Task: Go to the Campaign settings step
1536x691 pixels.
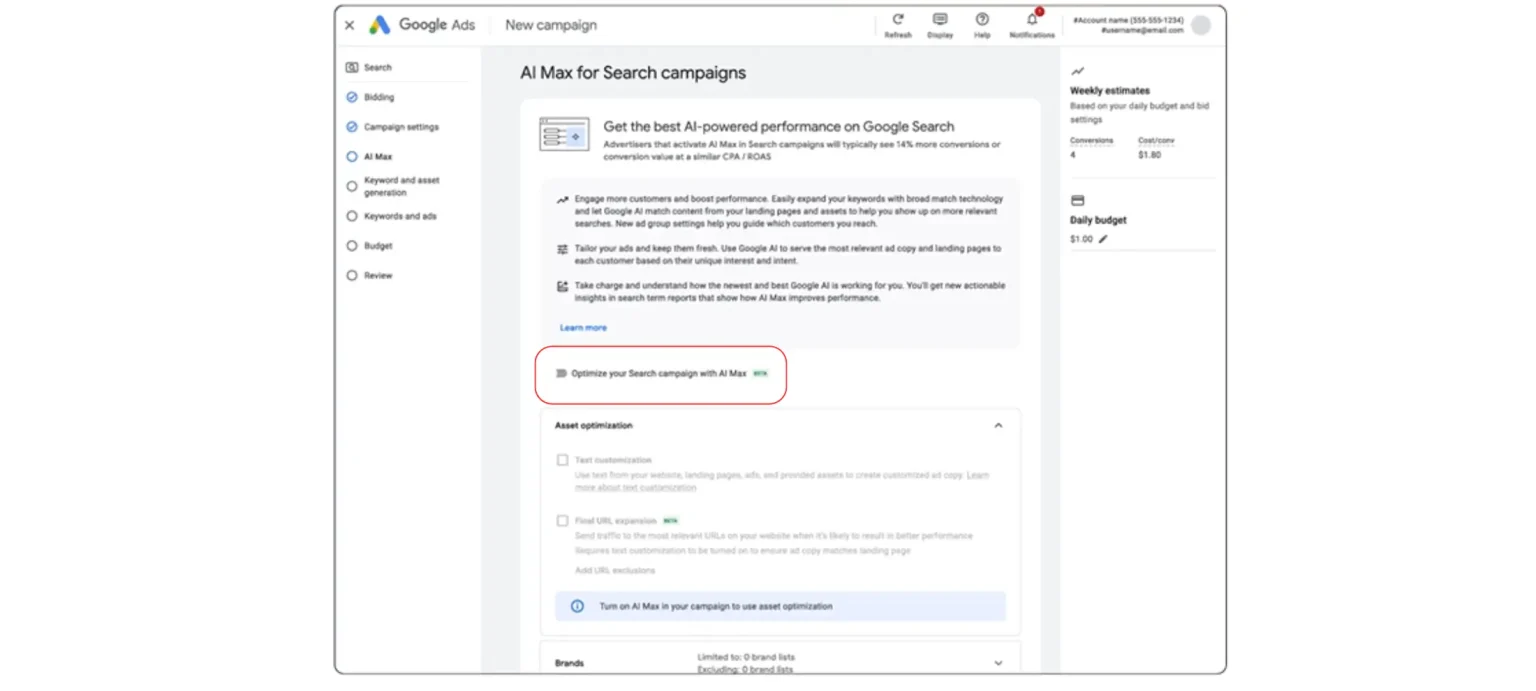Action: (400, 128)
